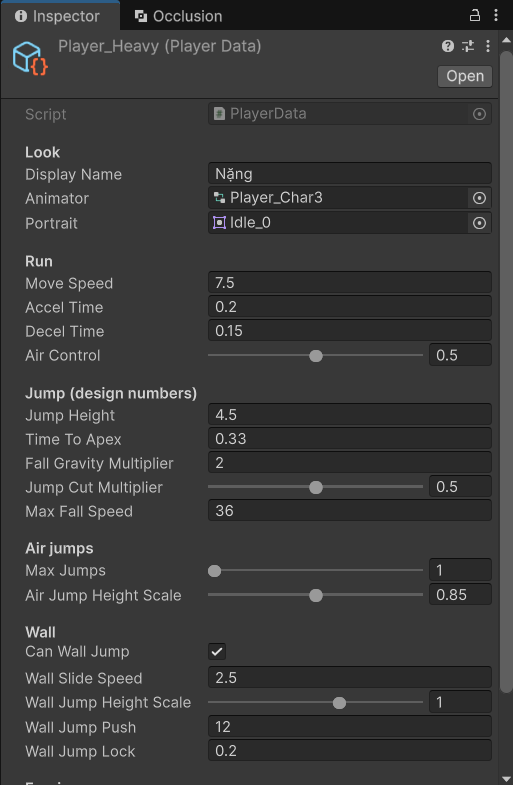Click the Jump Height label

click(70, 416)
